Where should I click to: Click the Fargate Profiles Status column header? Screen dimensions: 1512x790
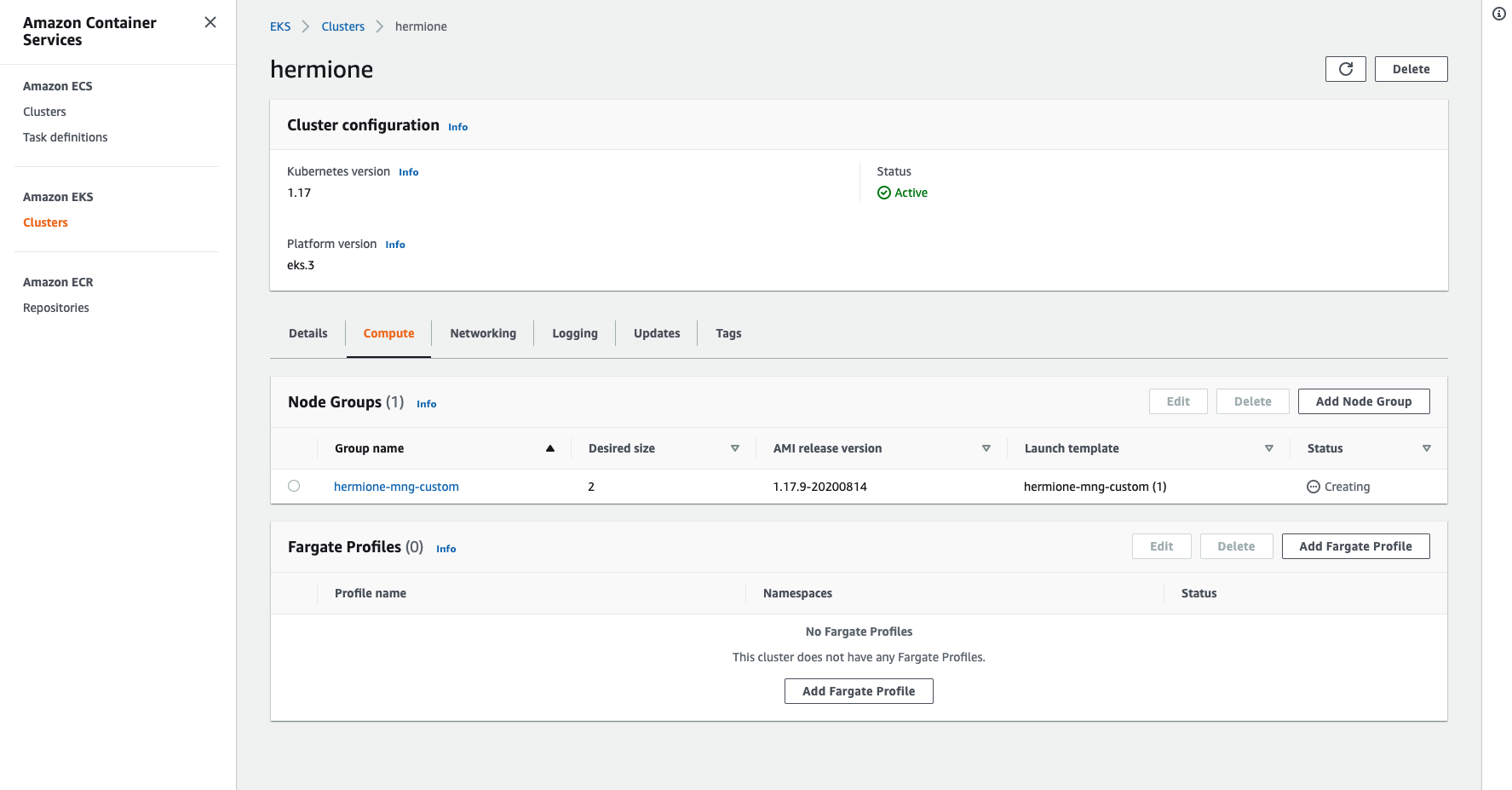(1199, 593)
